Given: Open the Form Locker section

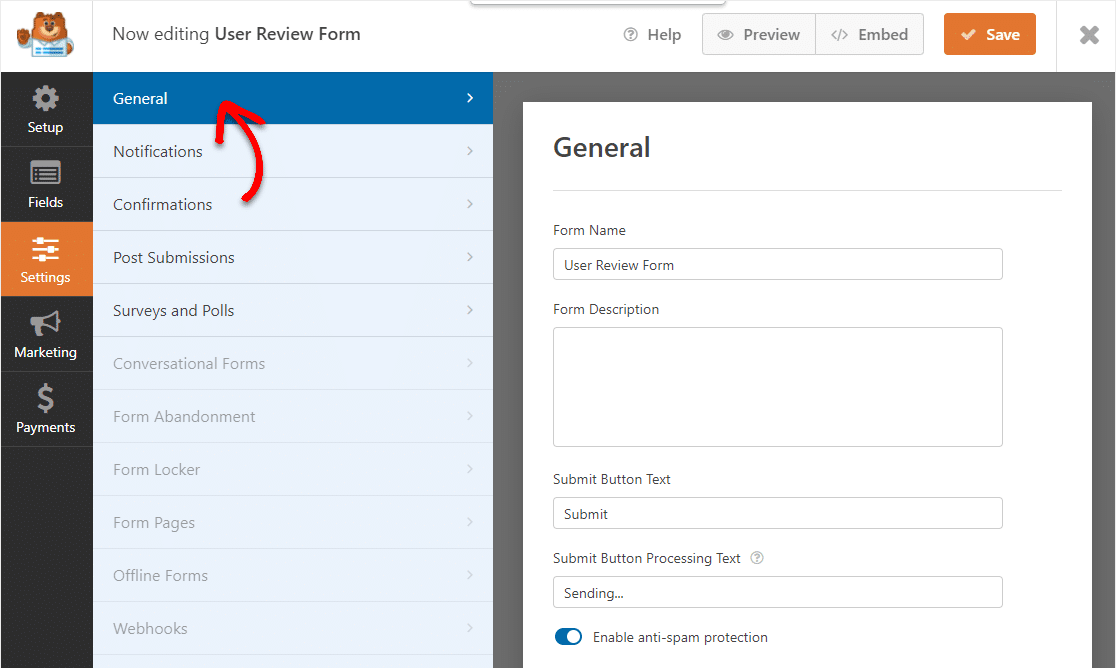Looking at the screenshot, I should tap(293, 469).
